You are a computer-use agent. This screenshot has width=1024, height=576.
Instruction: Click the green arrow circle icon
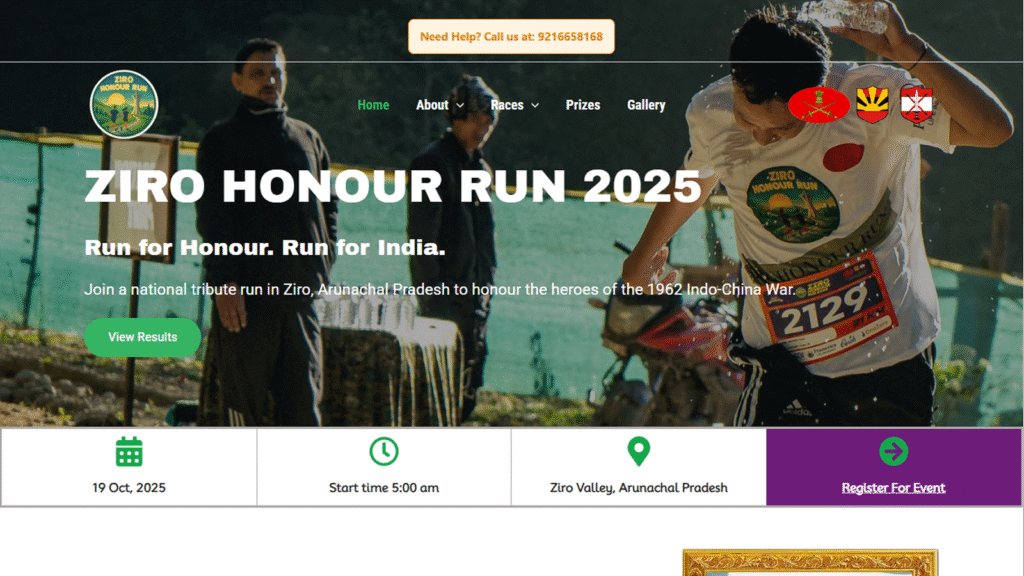tap(893, 451)
